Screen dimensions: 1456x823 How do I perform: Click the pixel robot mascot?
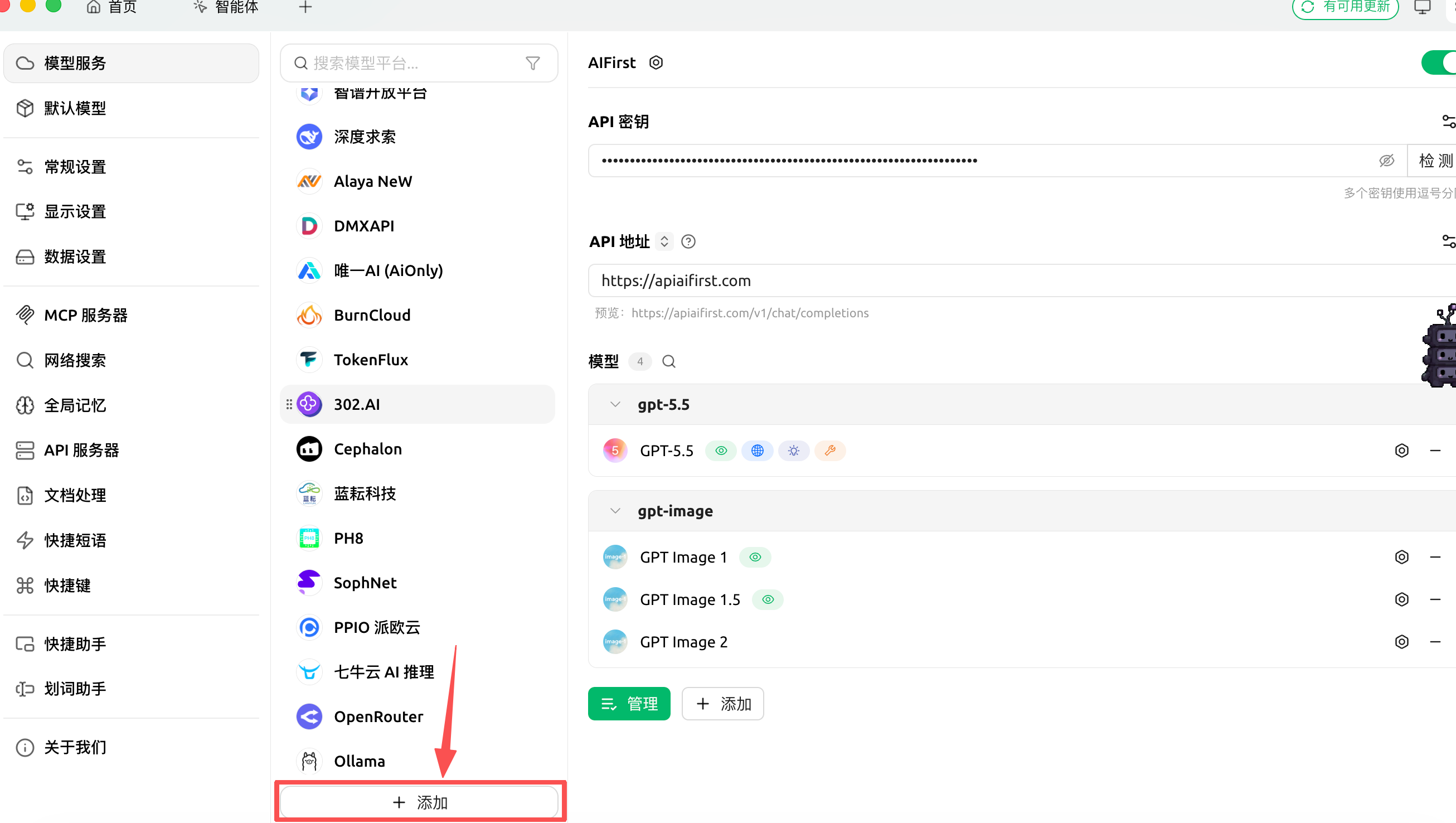point(1439,346)
